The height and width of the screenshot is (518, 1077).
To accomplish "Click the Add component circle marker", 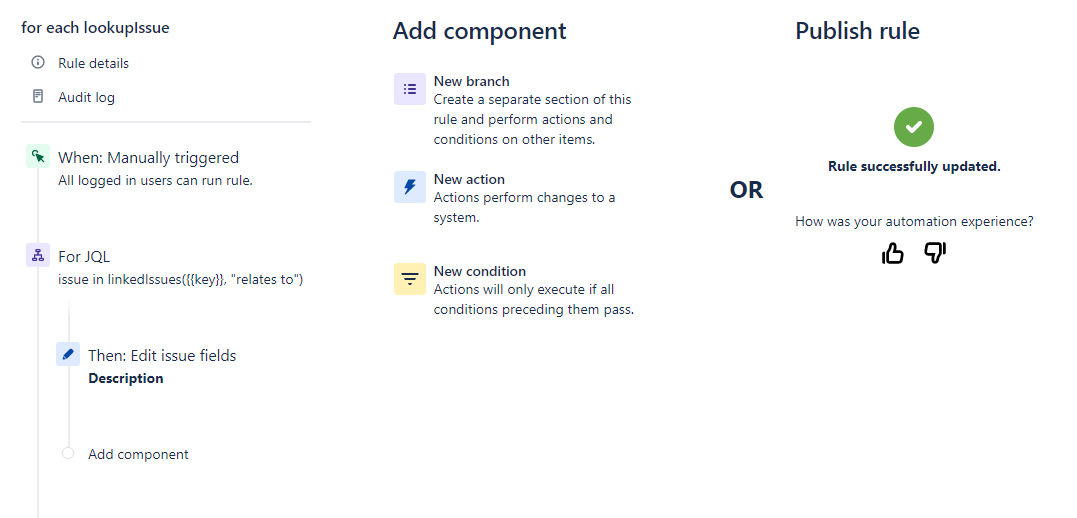I will click(67, 453).
